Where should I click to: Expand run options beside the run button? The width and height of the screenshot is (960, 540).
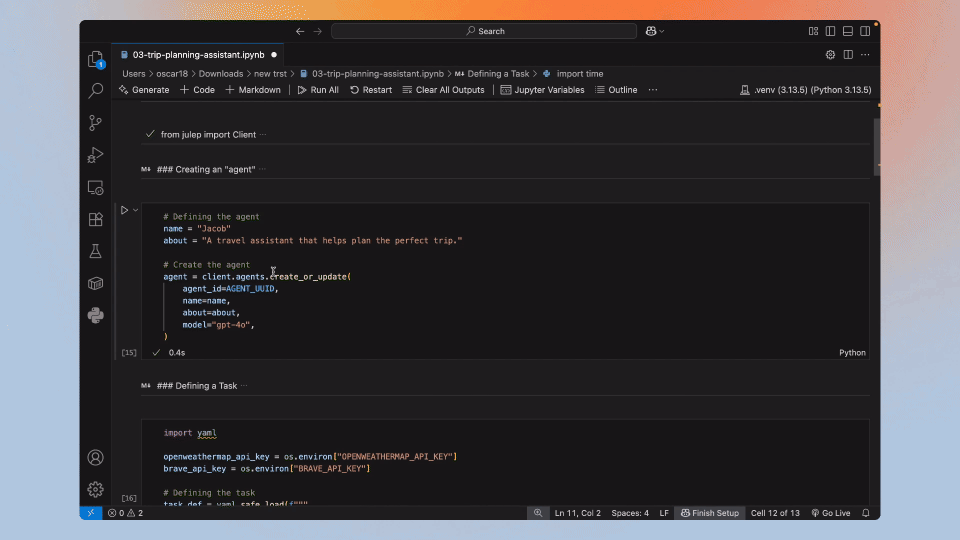click(x=136, y=210)
